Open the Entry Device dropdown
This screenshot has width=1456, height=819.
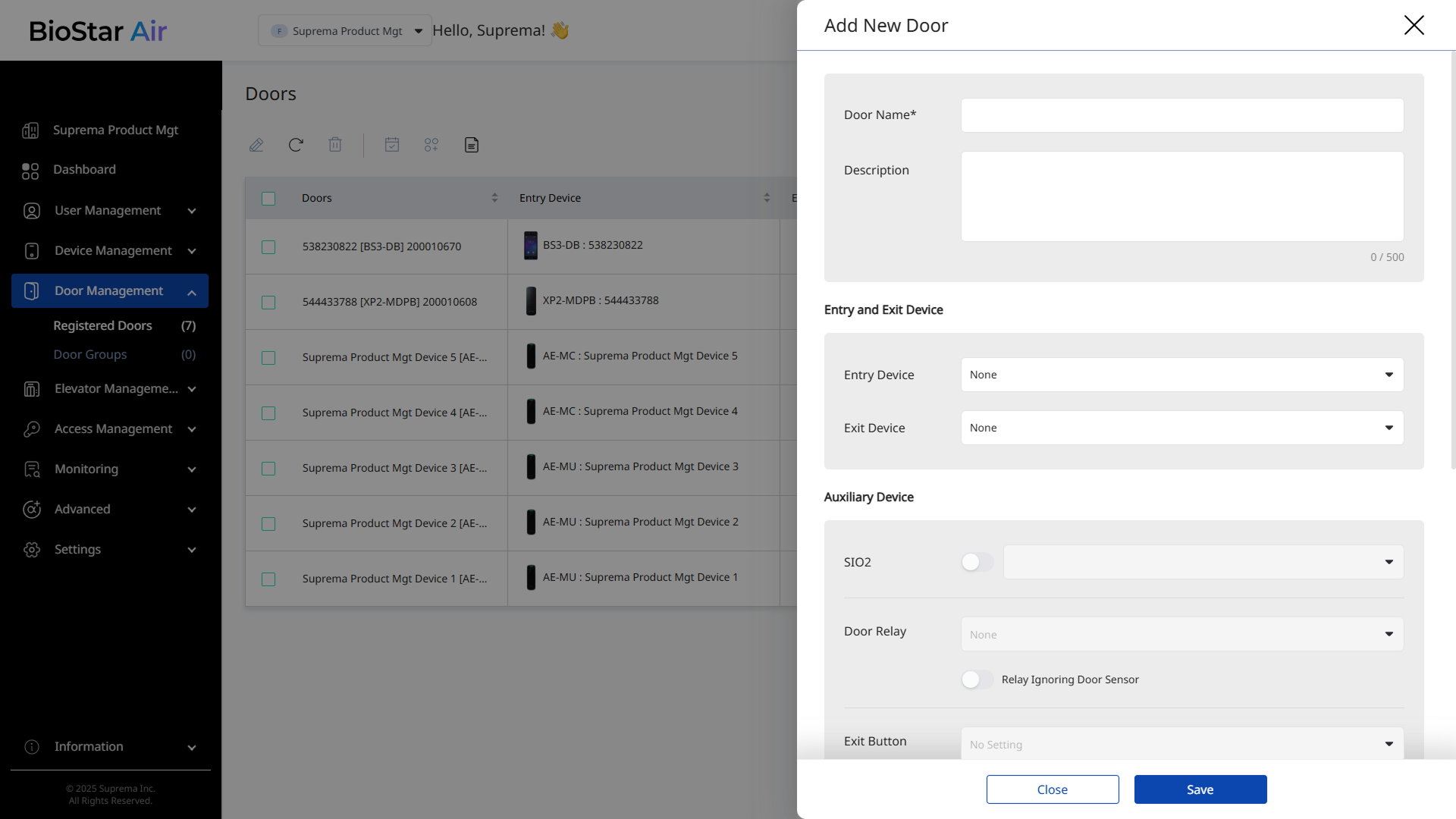1181,375
